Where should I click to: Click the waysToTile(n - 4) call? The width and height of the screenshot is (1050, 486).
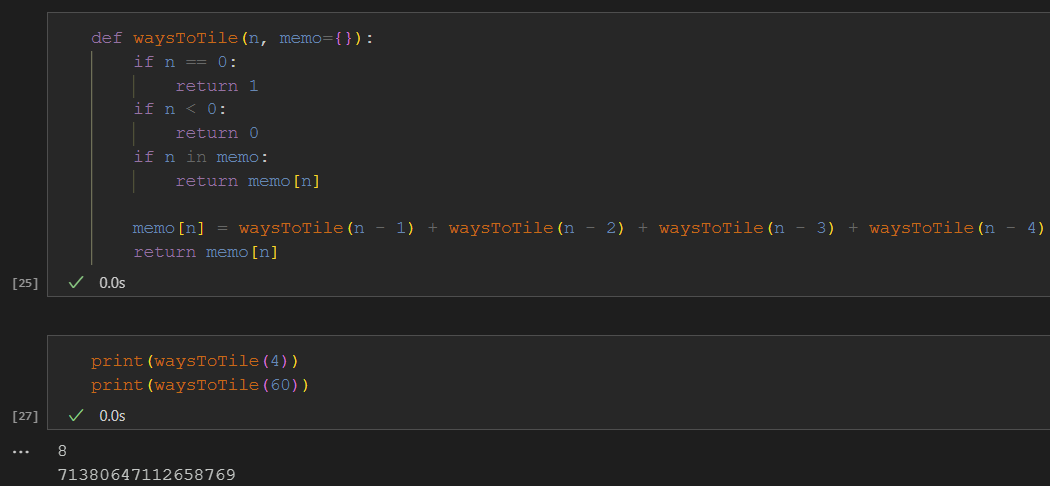click(x=958, y=228)
